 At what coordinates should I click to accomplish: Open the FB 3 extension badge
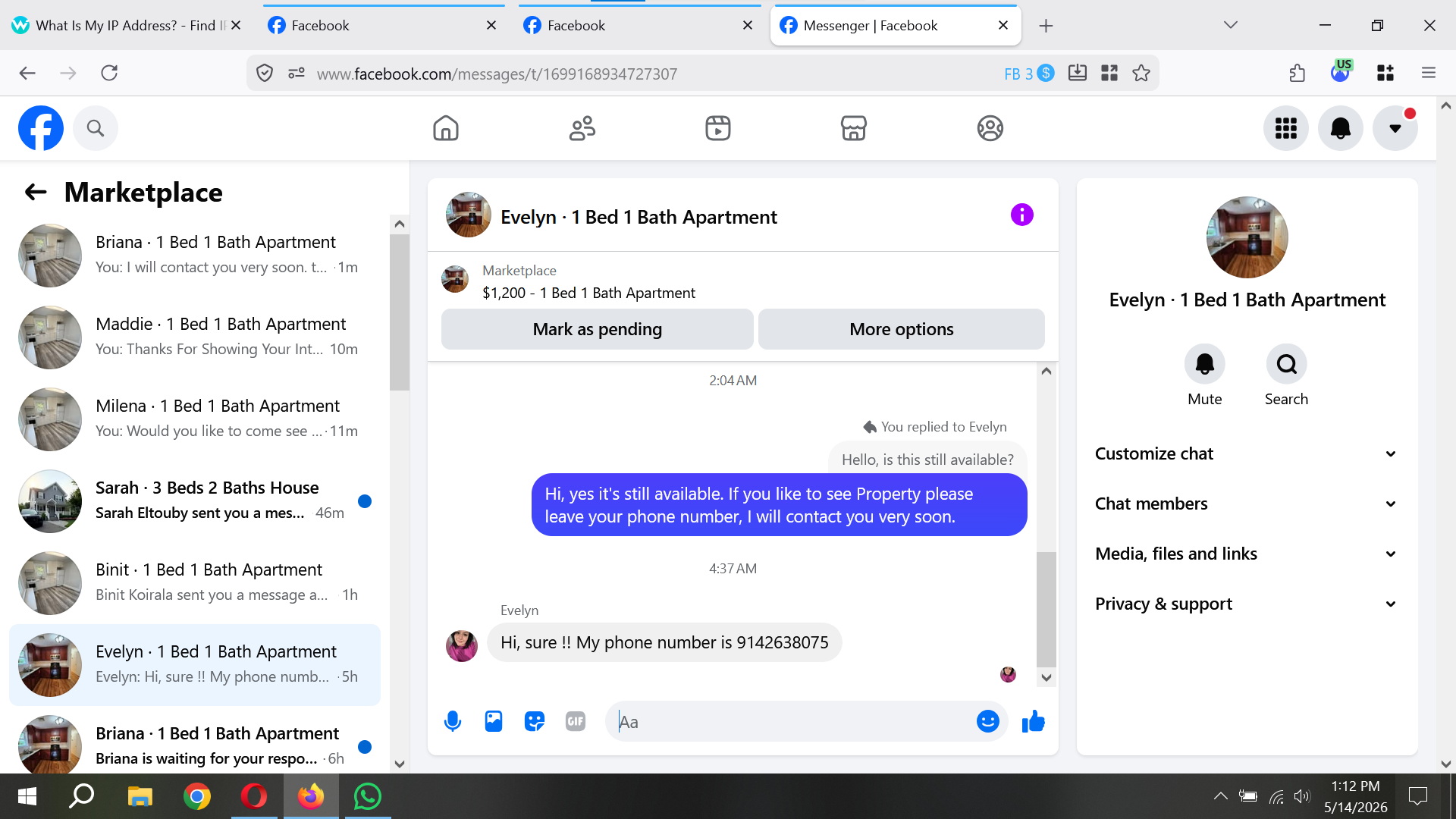(x=1029, y=73)
